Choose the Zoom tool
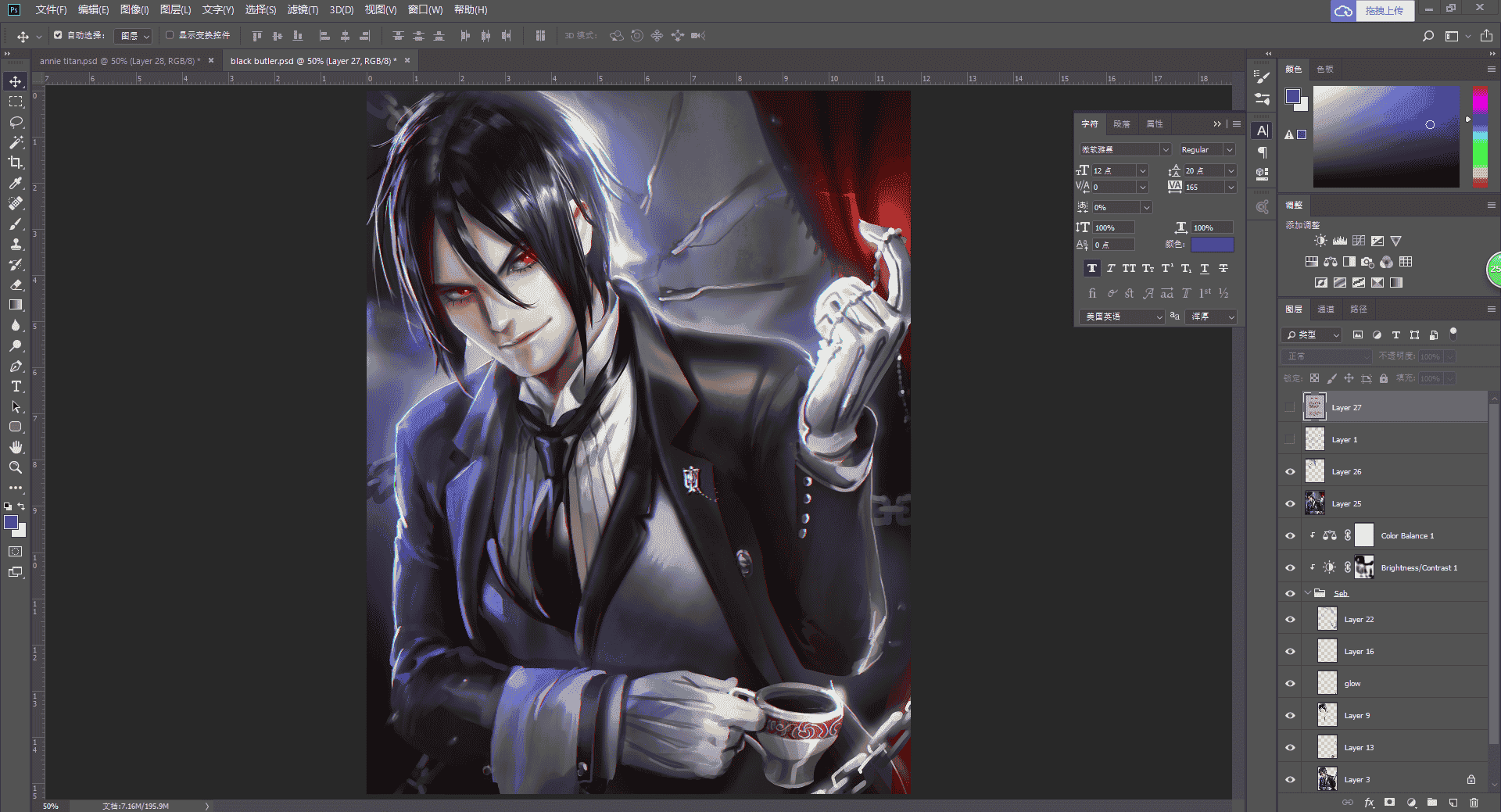This screenshot has height=812, width=1501. [16, 467]
